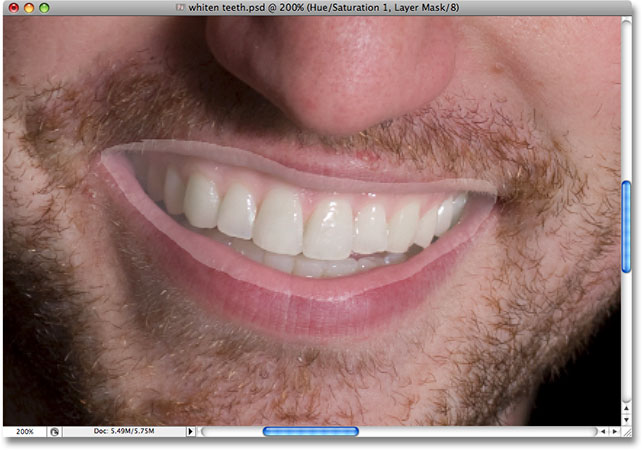The width and height of the screenshot is (642, 450).
Task: Click the zoom percentage field showing 200%
Action: pos(25,432)
